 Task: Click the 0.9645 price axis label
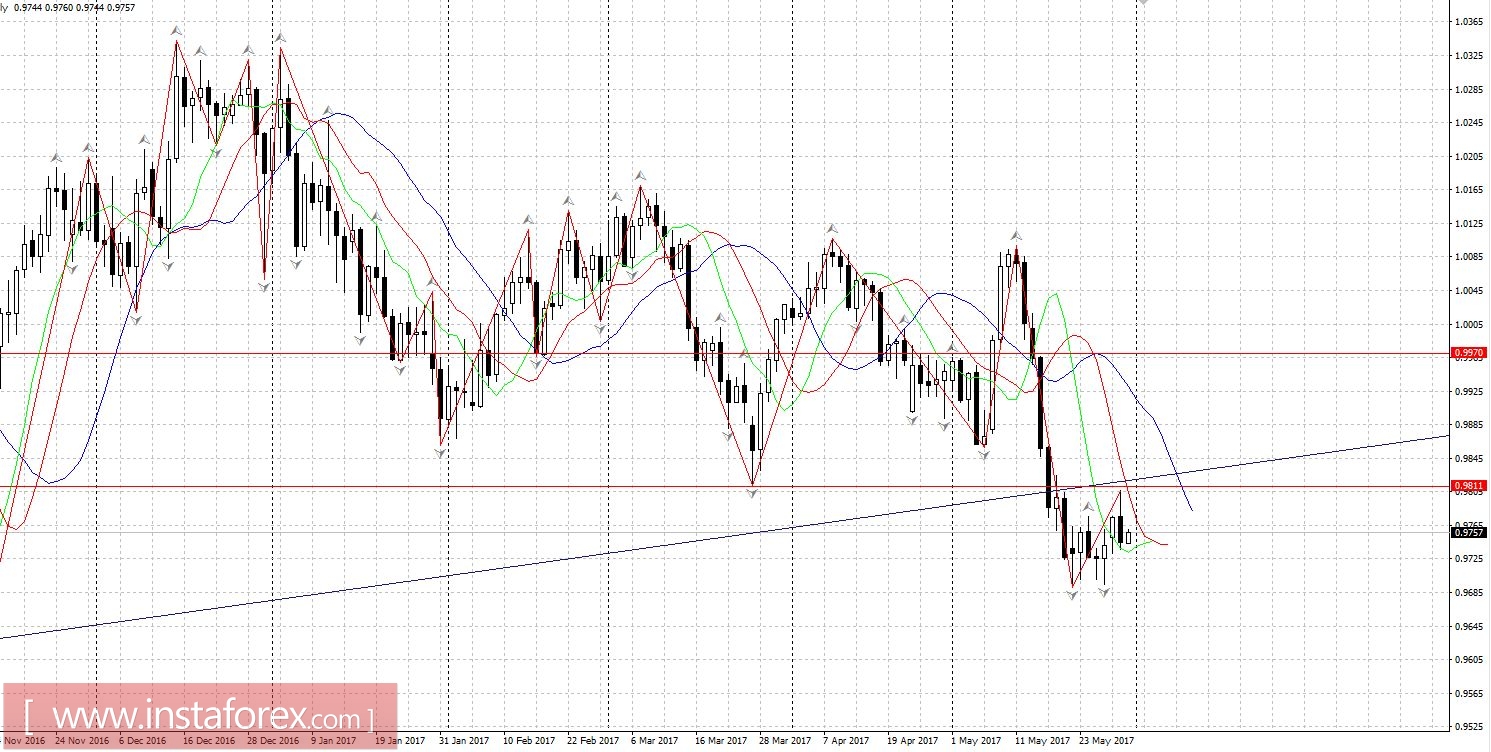pos(1469,627)
